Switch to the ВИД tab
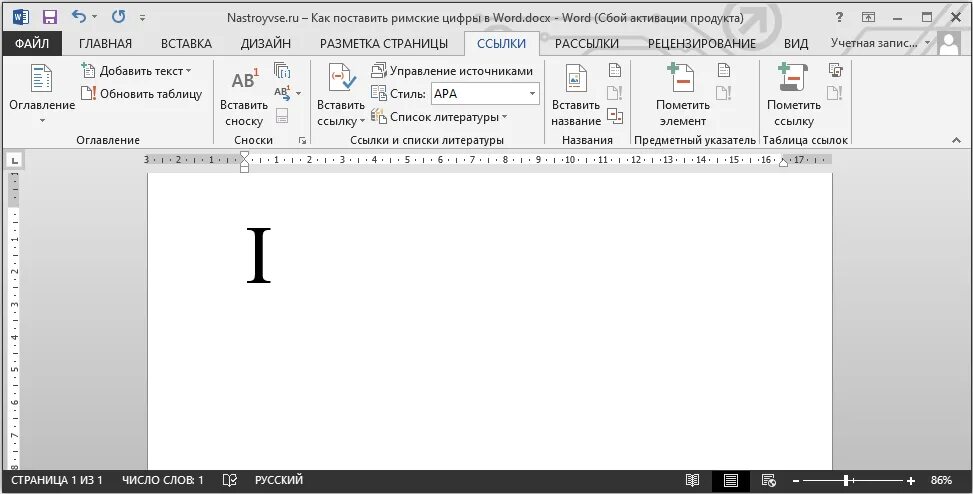 point(796,43)
